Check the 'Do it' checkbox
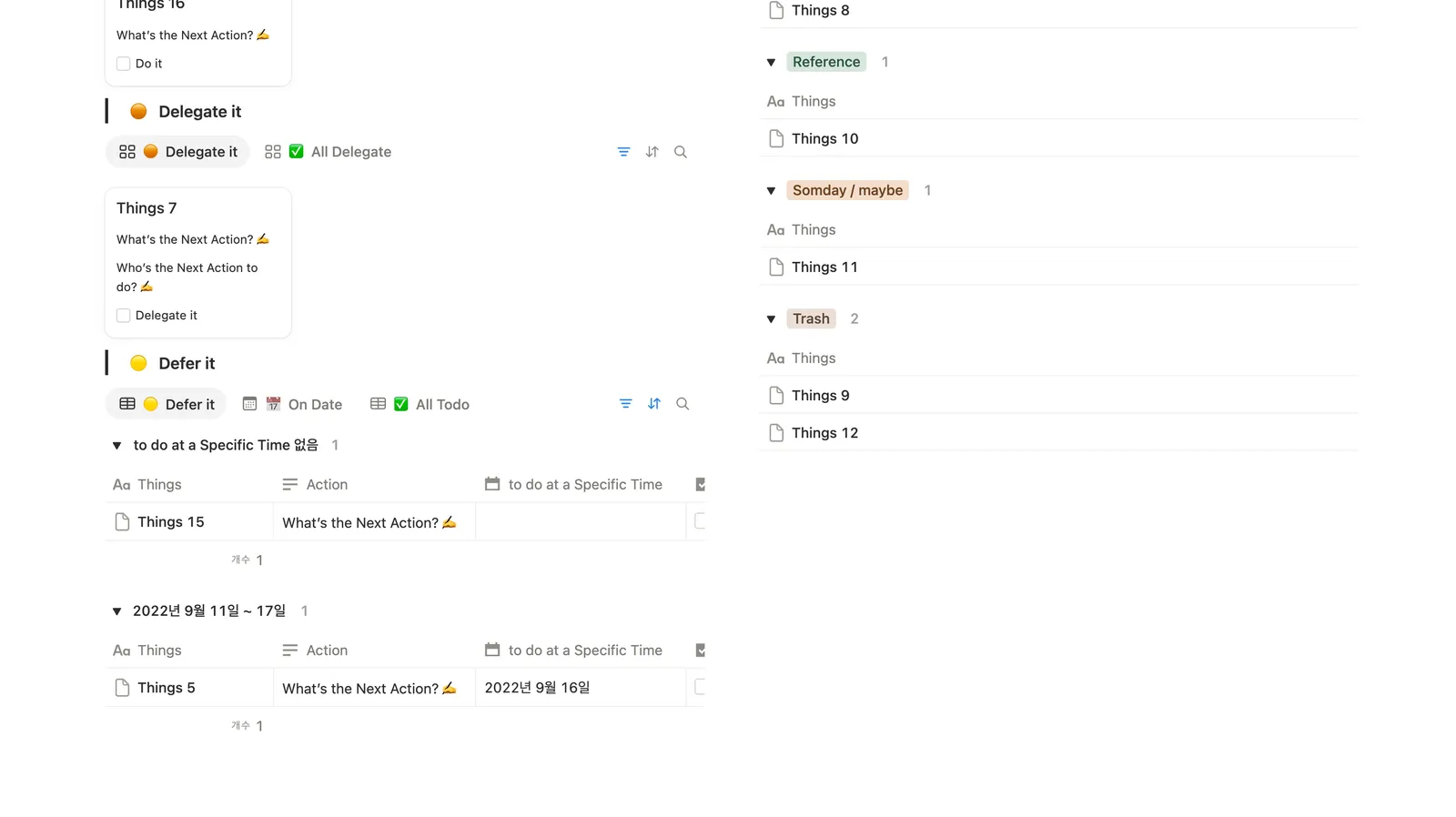 click(x=124, y=64)
